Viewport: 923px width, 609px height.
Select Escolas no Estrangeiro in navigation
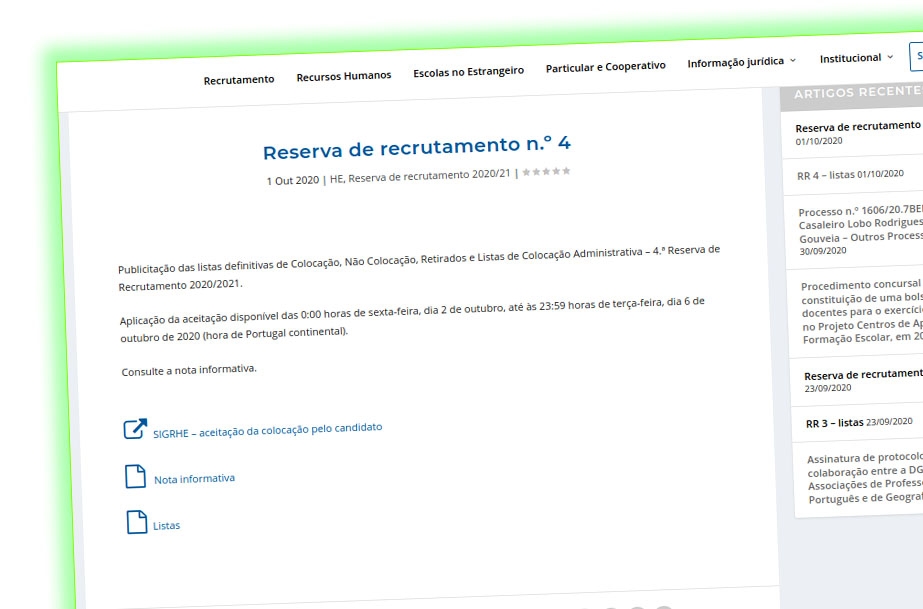(468, 71)
